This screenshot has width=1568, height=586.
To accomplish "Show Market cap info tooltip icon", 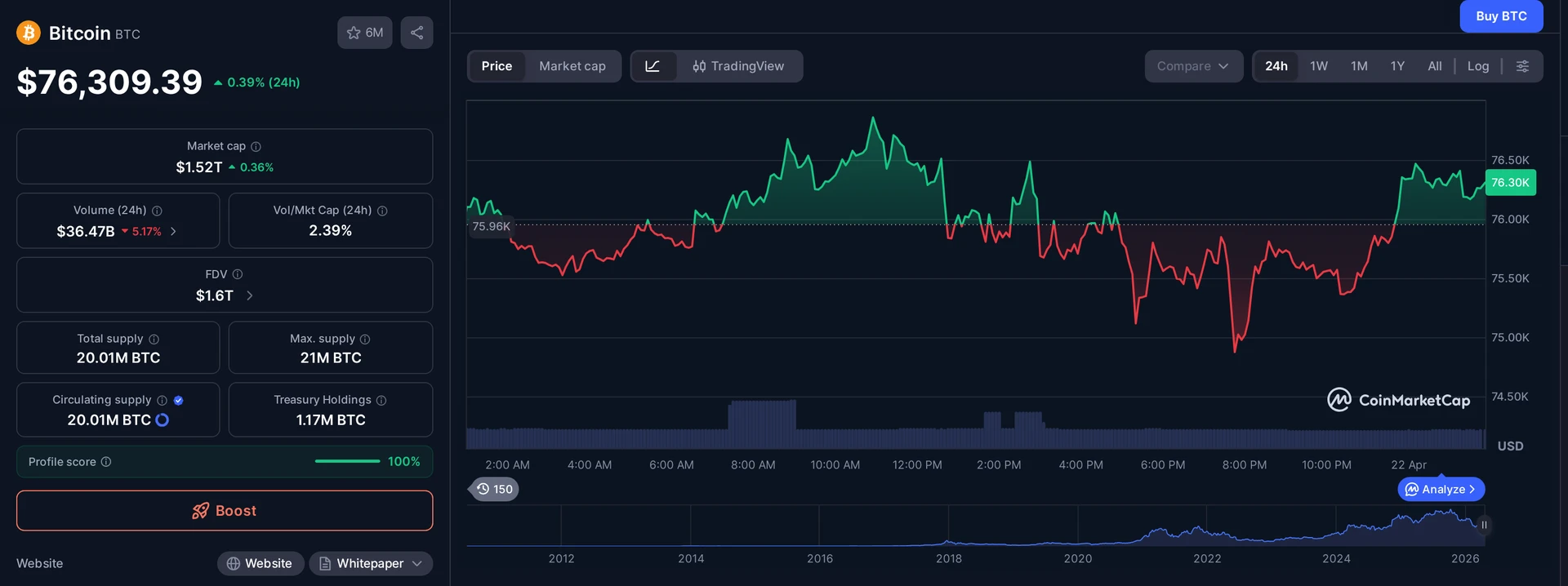I will point(256,146).
